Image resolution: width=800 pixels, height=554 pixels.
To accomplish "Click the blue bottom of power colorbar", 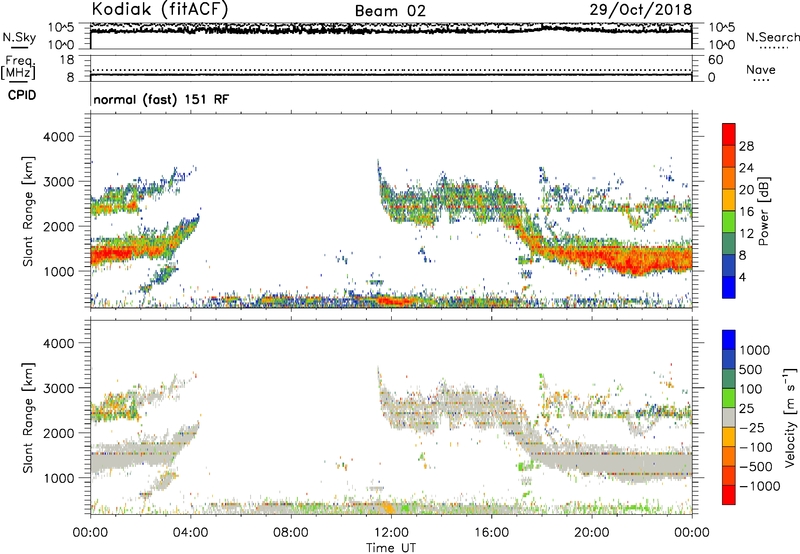I will click(x=729, y=287).
